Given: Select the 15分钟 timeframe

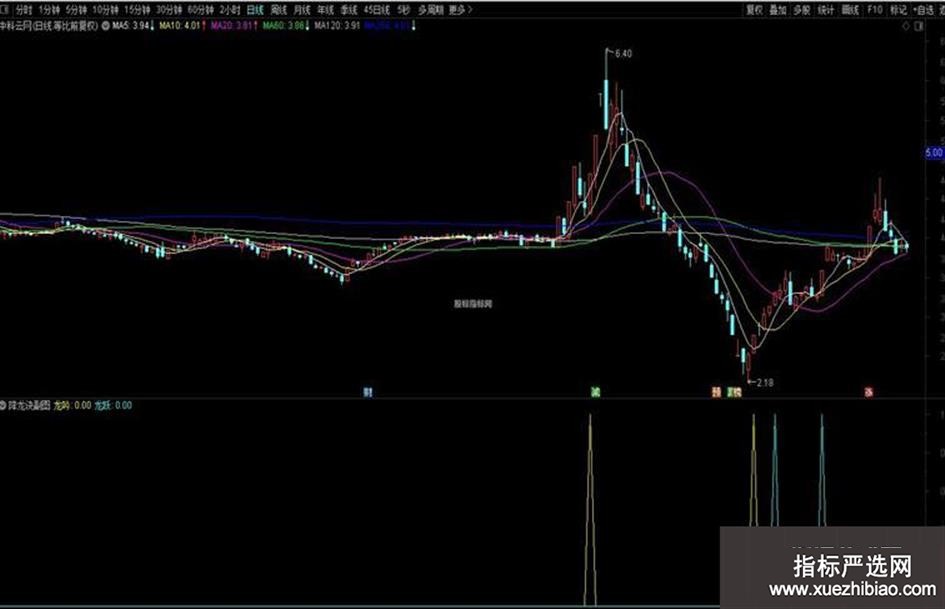Looking at the screenshot, I should [x=137, y=10].
